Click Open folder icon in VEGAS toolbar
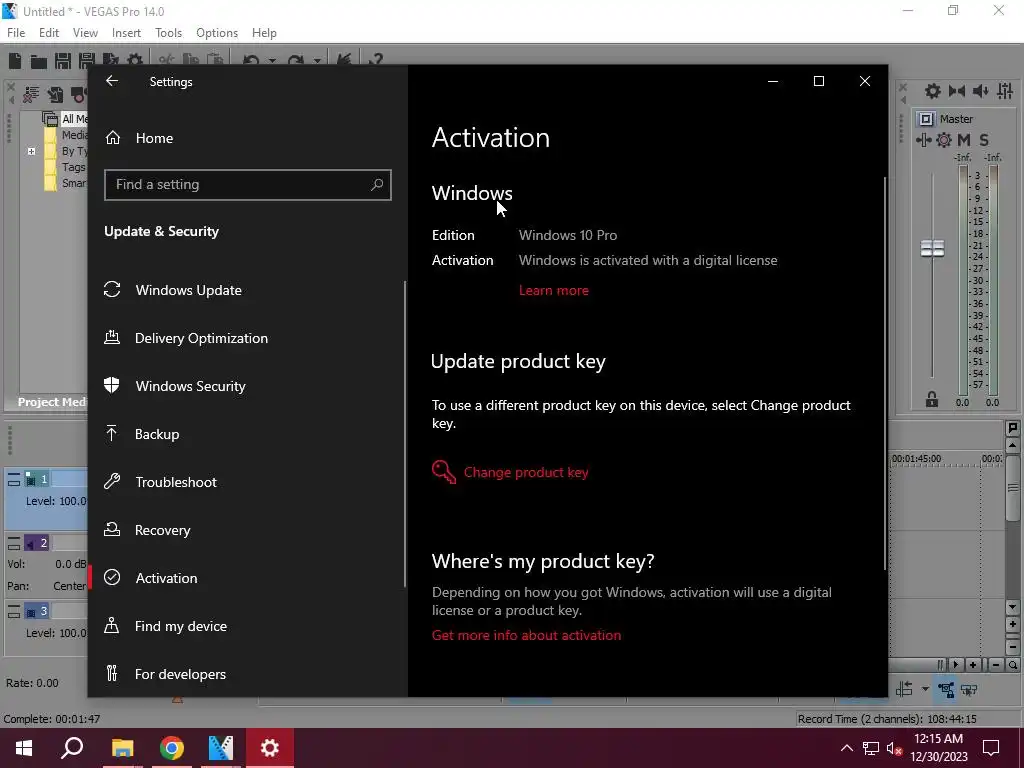 39,61
